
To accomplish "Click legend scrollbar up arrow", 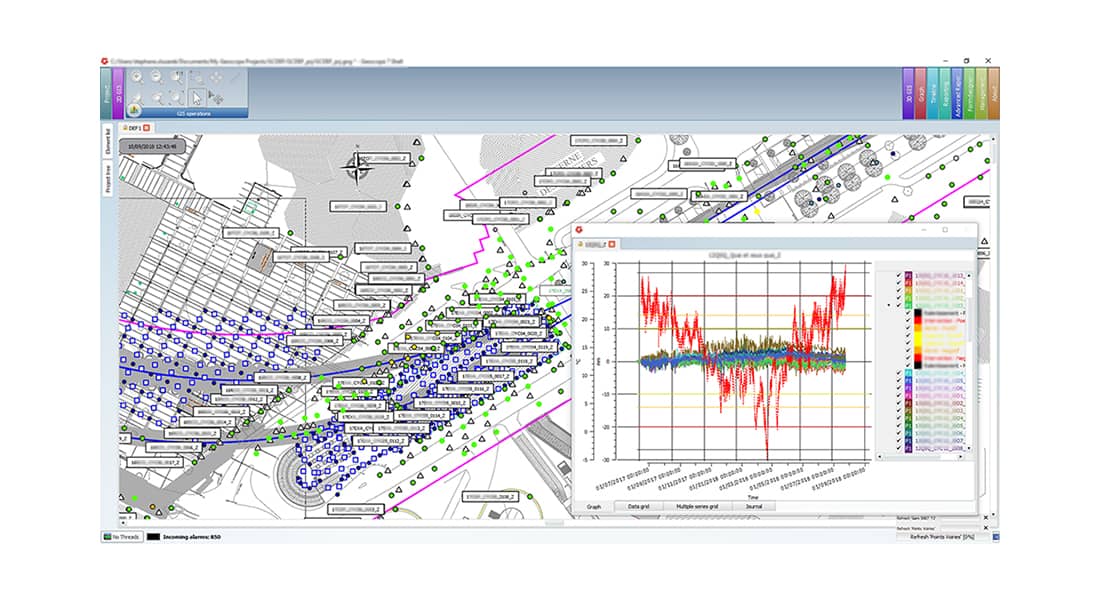I will (x=969, y=276).
